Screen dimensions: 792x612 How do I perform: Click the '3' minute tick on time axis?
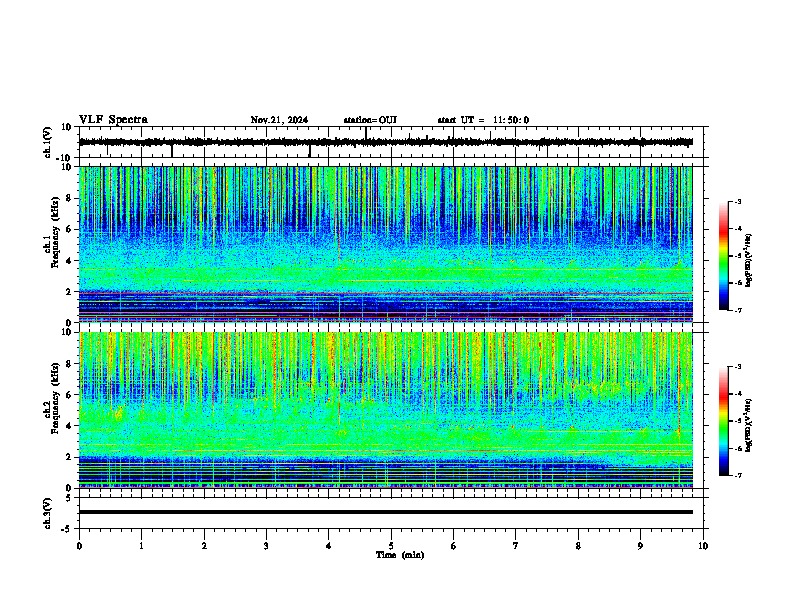click(x=266, y=546)
